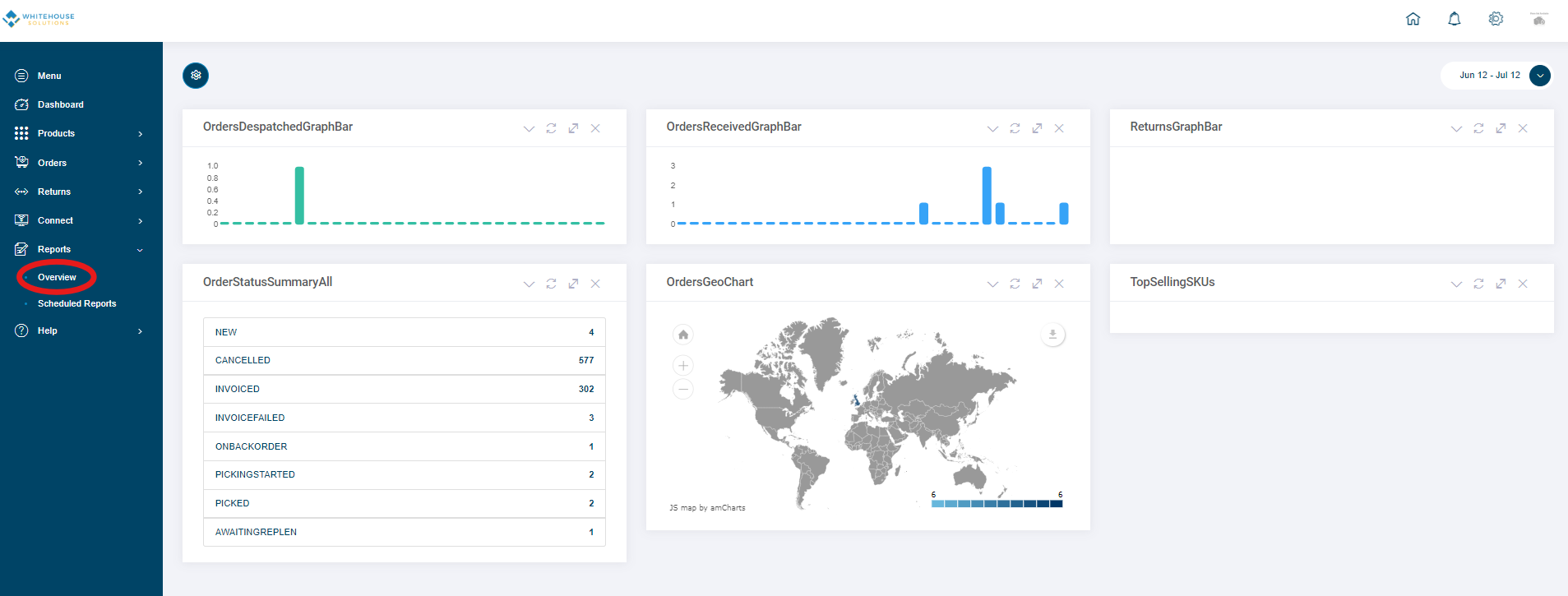This screenshot has width=1568, height=596.
Task: Refresh the TopSellingSKUs widget
Action: tap(1478, 284)
